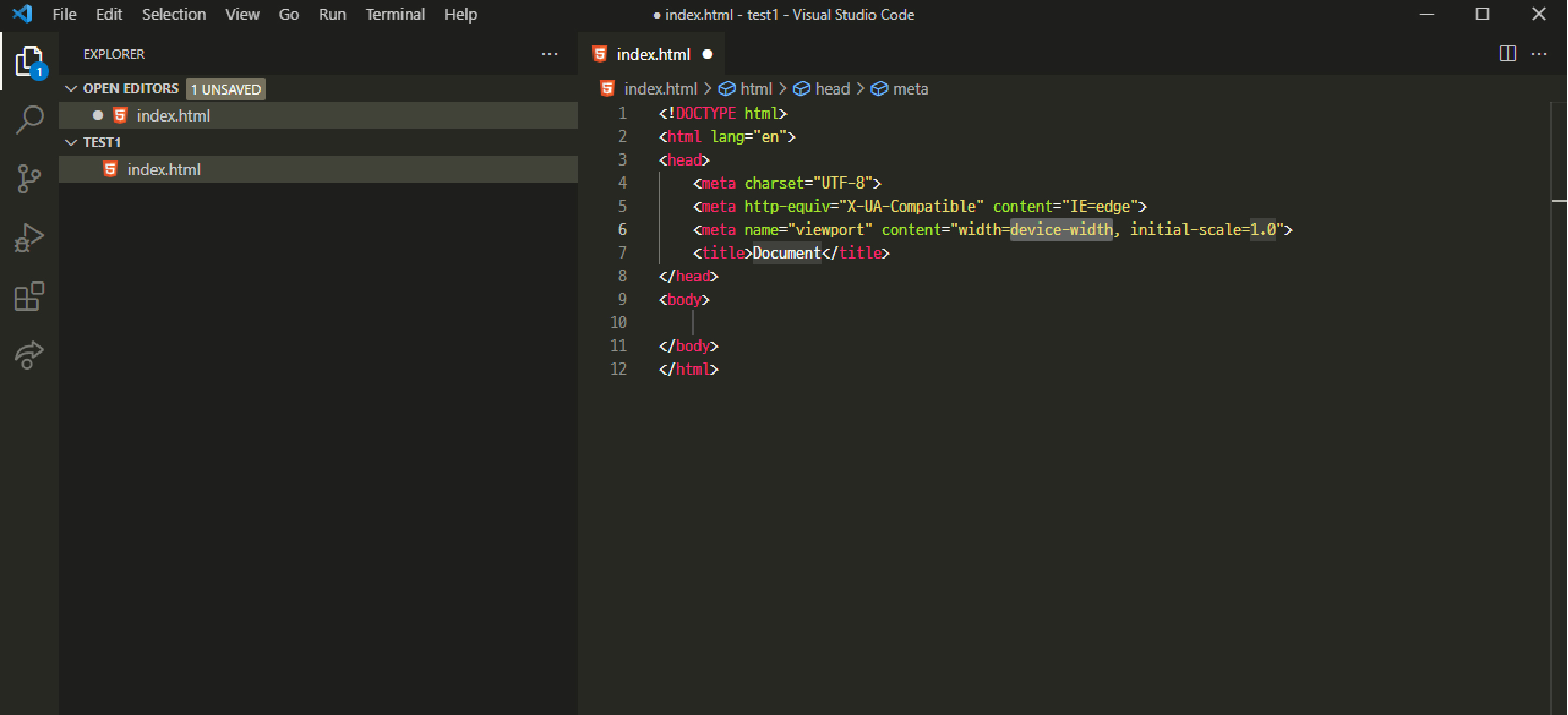Open the Terminal menu
This screenshot has width=1568, height=715.
(x=394, y=14)
